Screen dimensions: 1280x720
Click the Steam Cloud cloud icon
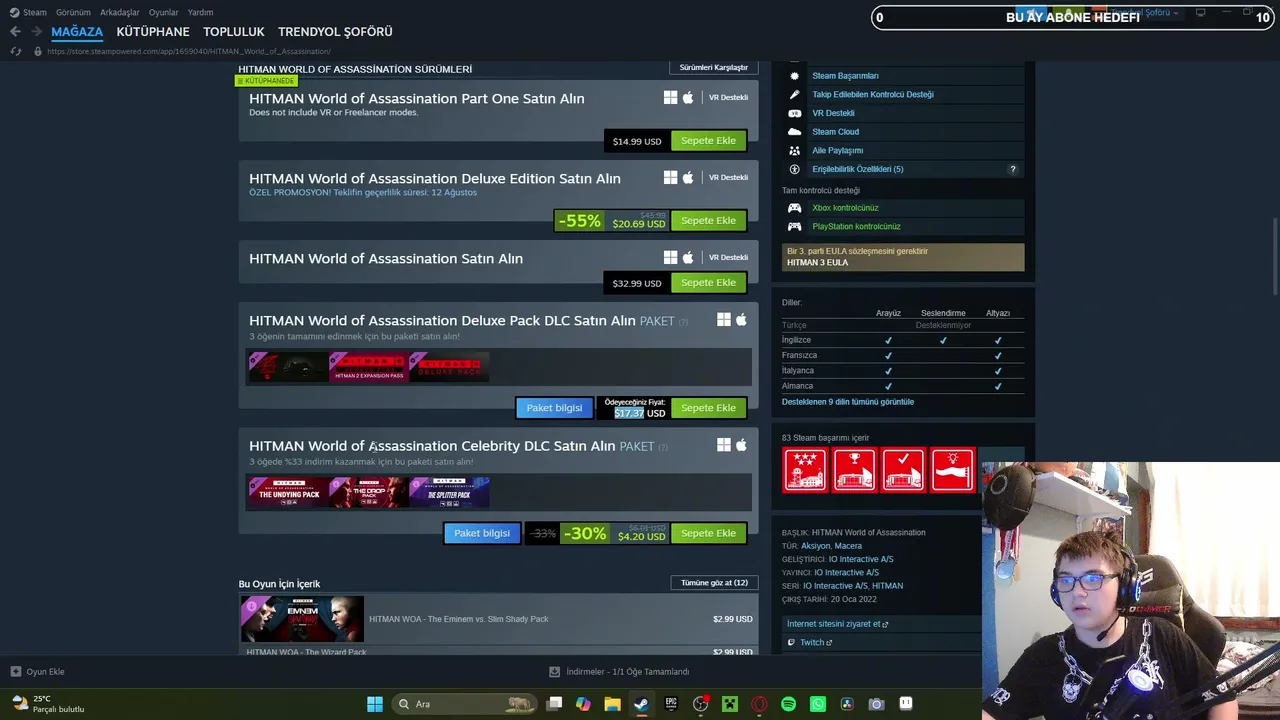coord(795,132)
